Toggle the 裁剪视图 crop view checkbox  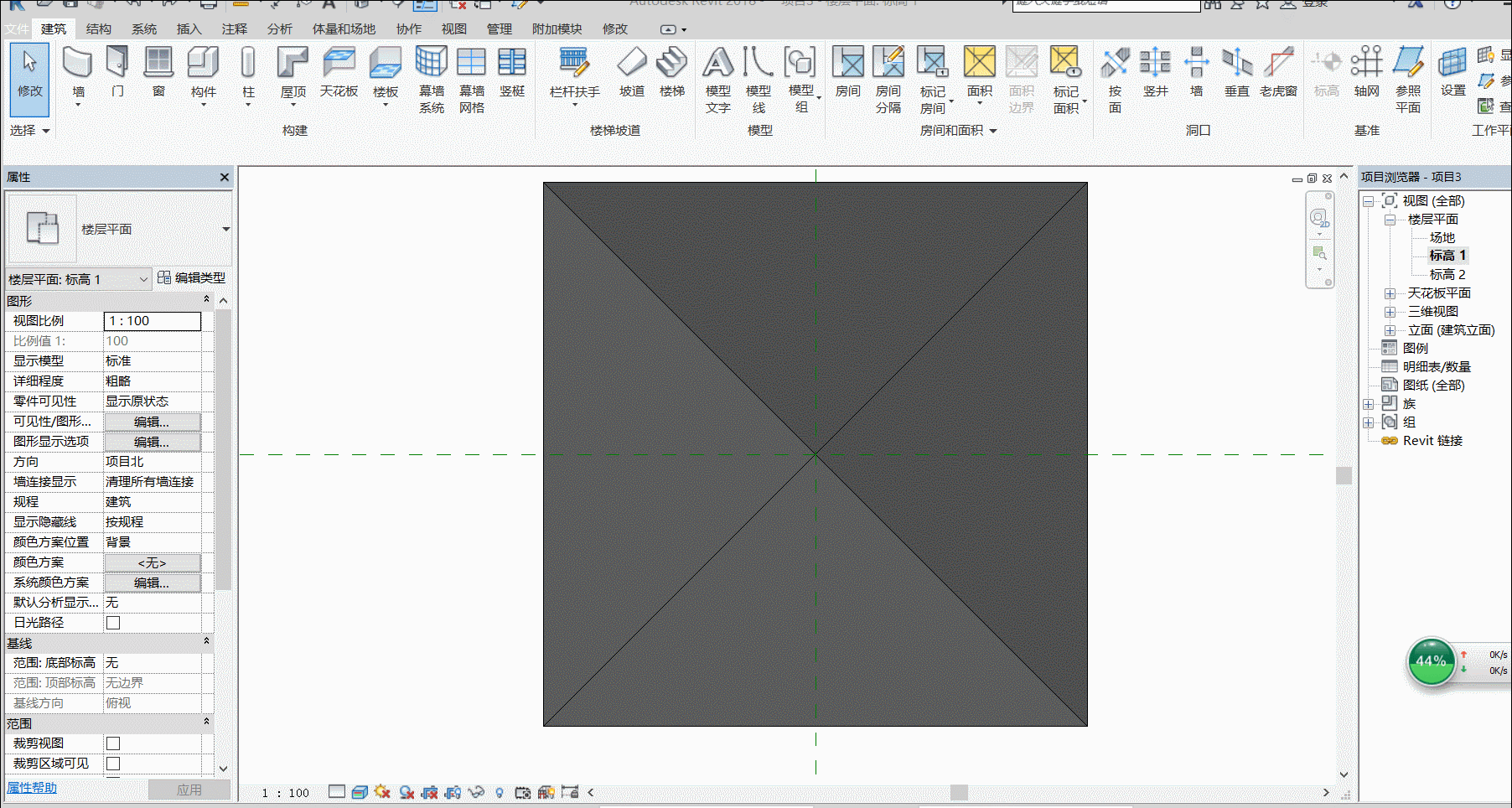coord(113,743)
